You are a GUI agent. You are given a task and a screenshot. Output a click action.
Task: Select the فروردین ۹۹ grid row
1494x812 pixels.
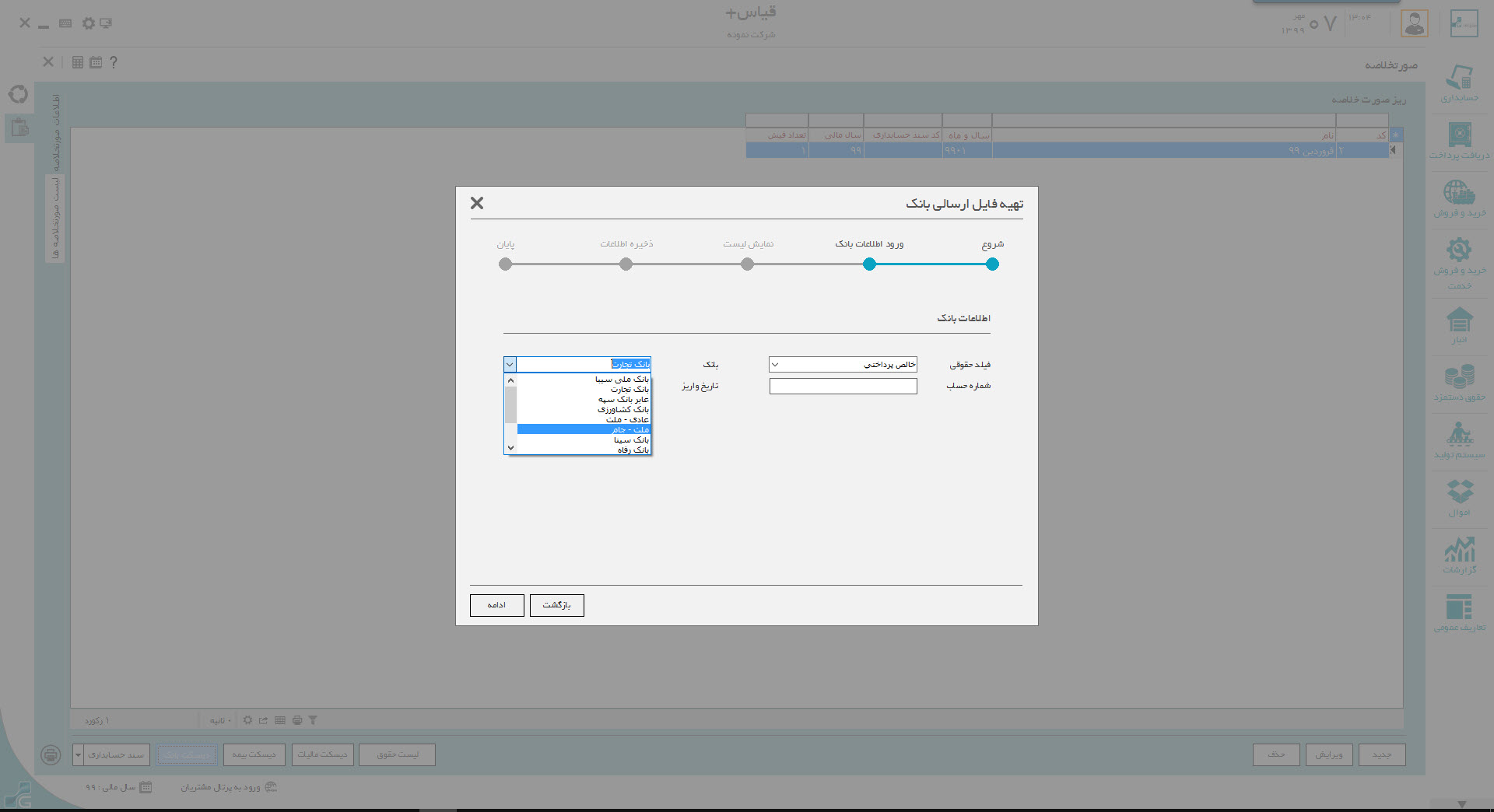(x=1068, y=150)
